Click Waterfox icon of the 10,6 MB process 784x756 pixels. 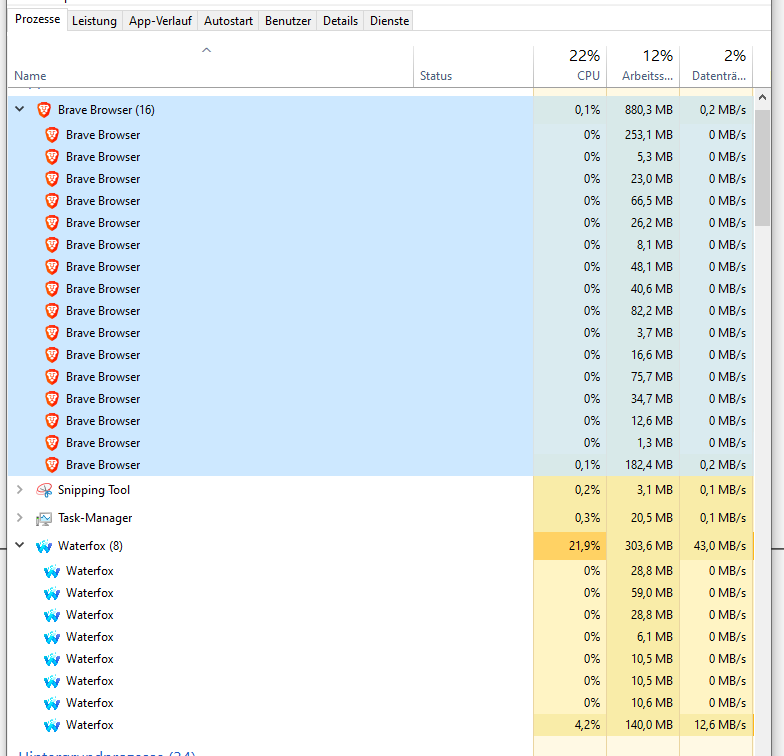pyautogui.click(x=52, y=704)
